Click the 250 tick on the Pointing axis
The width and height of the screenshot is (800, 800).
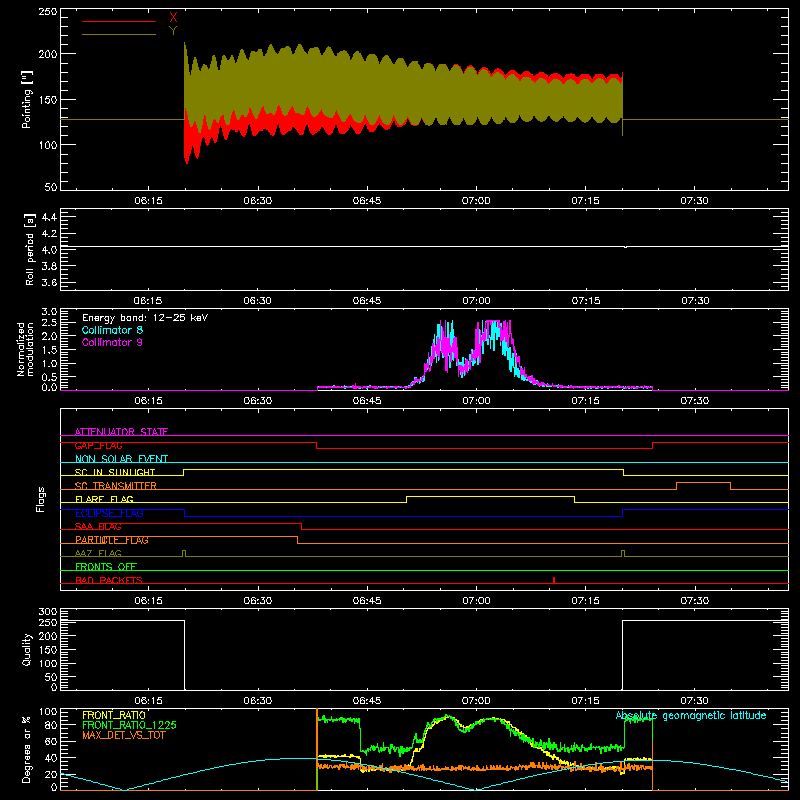pyautogui.click(x=47, y=11)
